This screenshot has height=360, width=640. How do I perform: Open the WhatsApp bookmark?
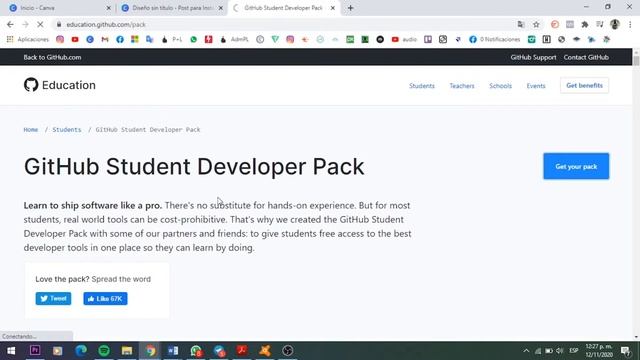click(x=193, y=40)
